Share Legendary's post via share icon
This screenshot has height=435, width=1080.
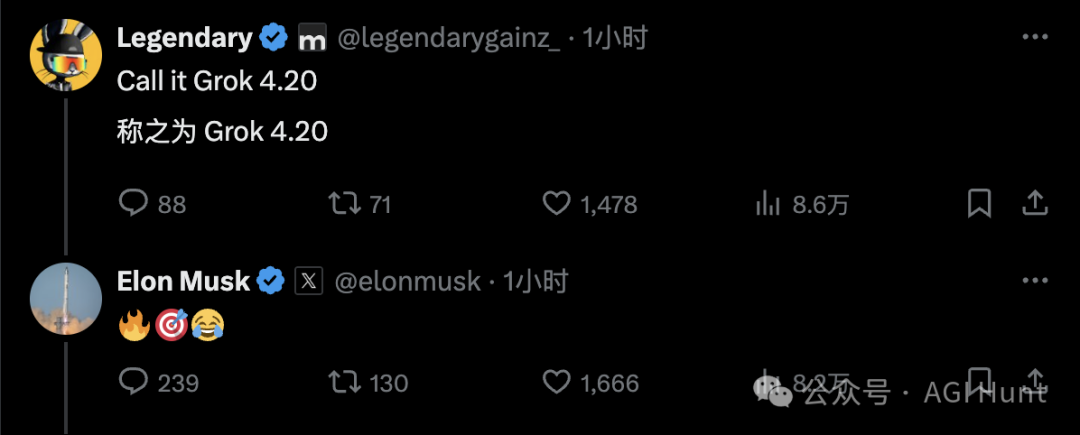tap(1034, 204)
